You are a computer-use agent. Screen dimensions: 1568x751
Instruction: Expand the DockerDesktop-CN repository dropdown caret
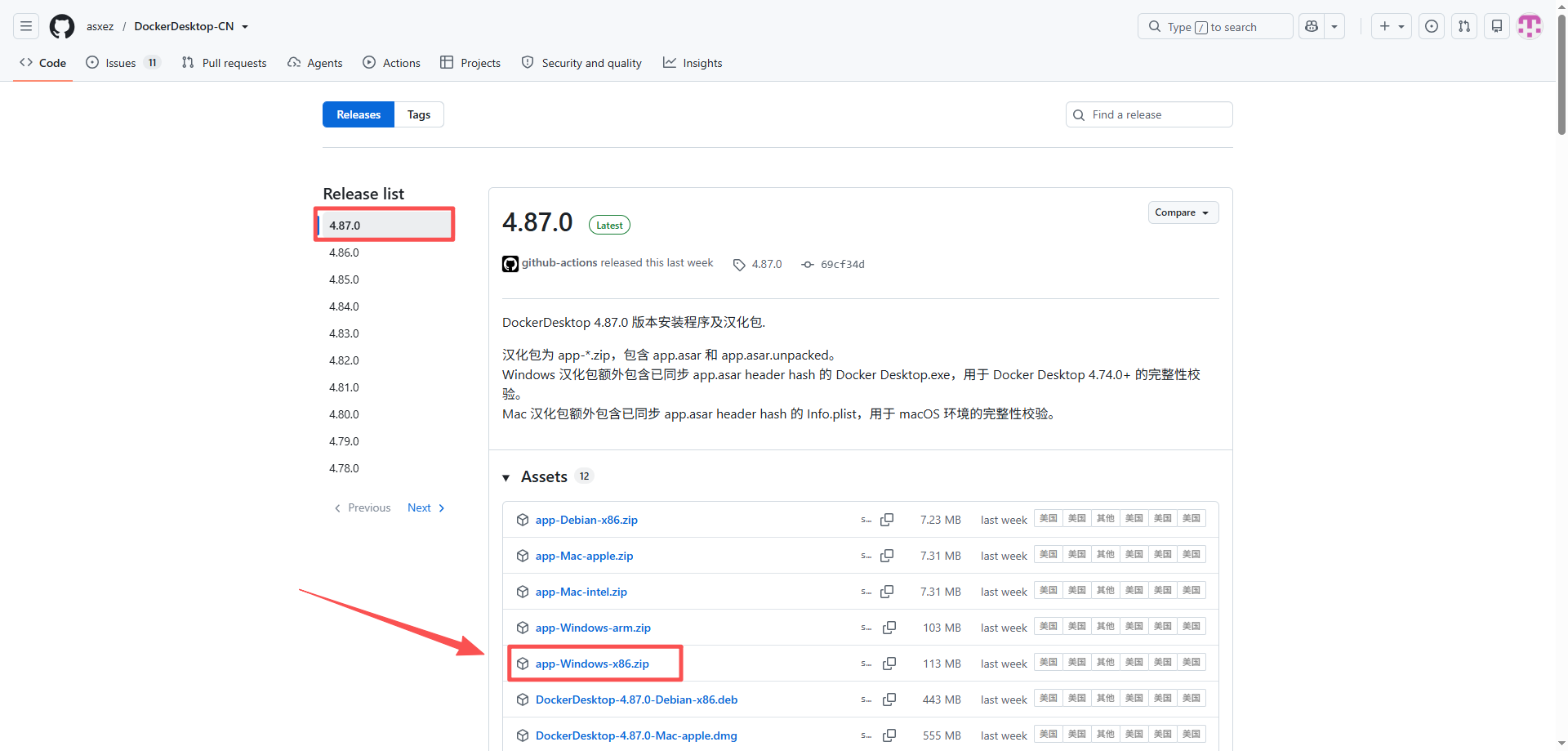245,27
